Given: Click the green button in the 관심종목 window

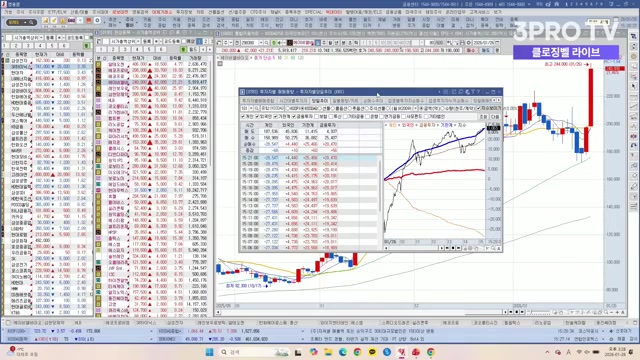Looking at the screenshot, I should (184, 49).
